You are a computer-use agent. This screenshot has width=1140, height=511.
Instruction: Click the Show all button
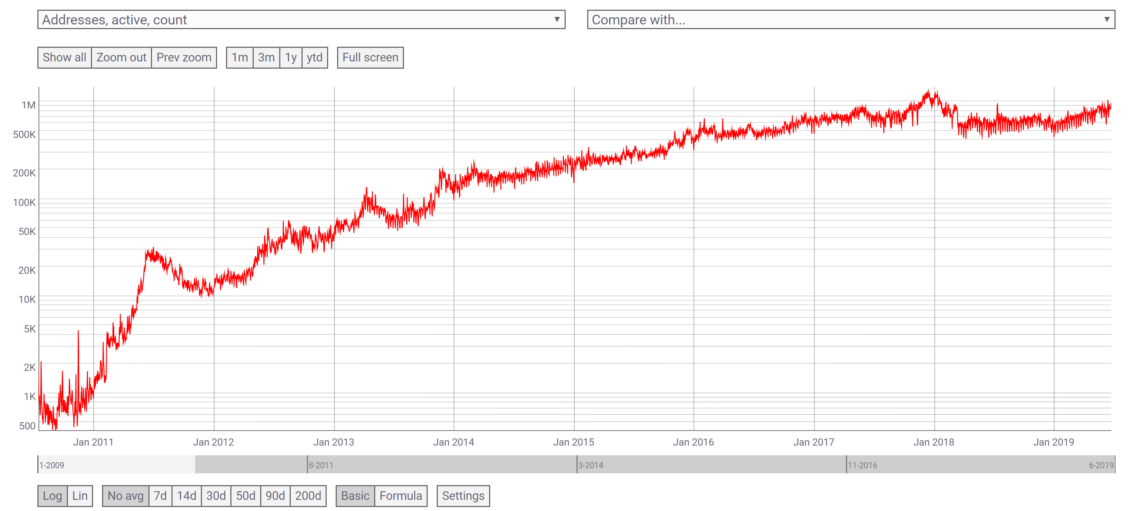[x=64, y=58]
